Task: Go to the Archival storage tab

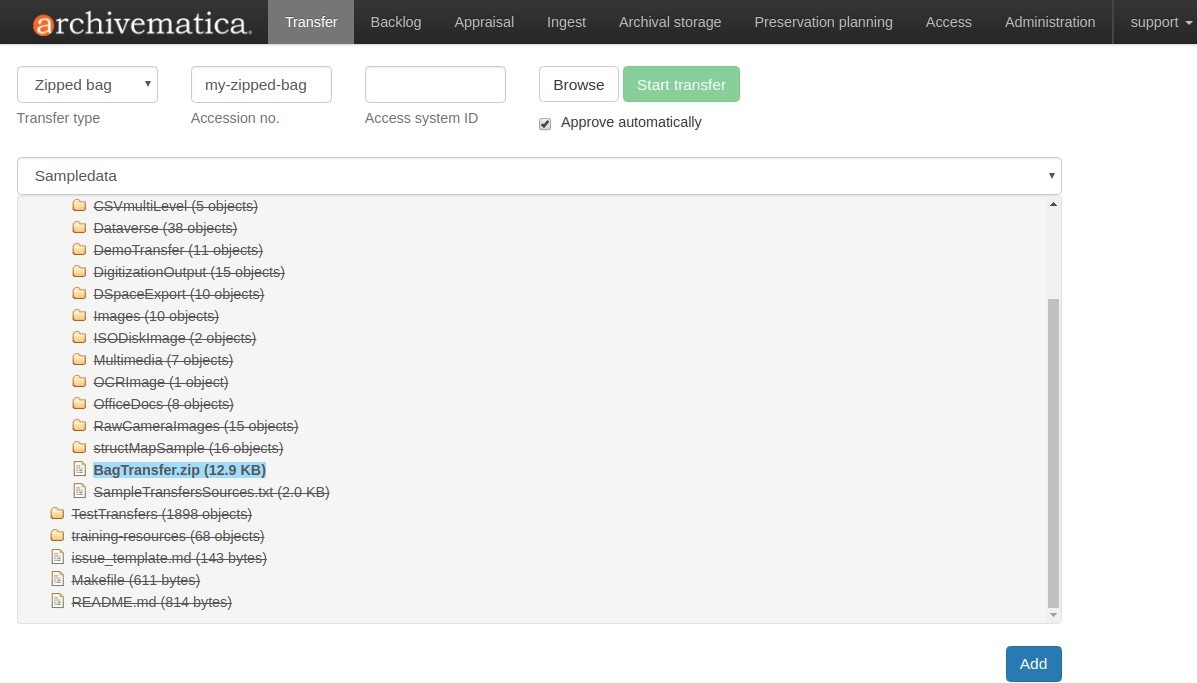Action: point(669,22)
